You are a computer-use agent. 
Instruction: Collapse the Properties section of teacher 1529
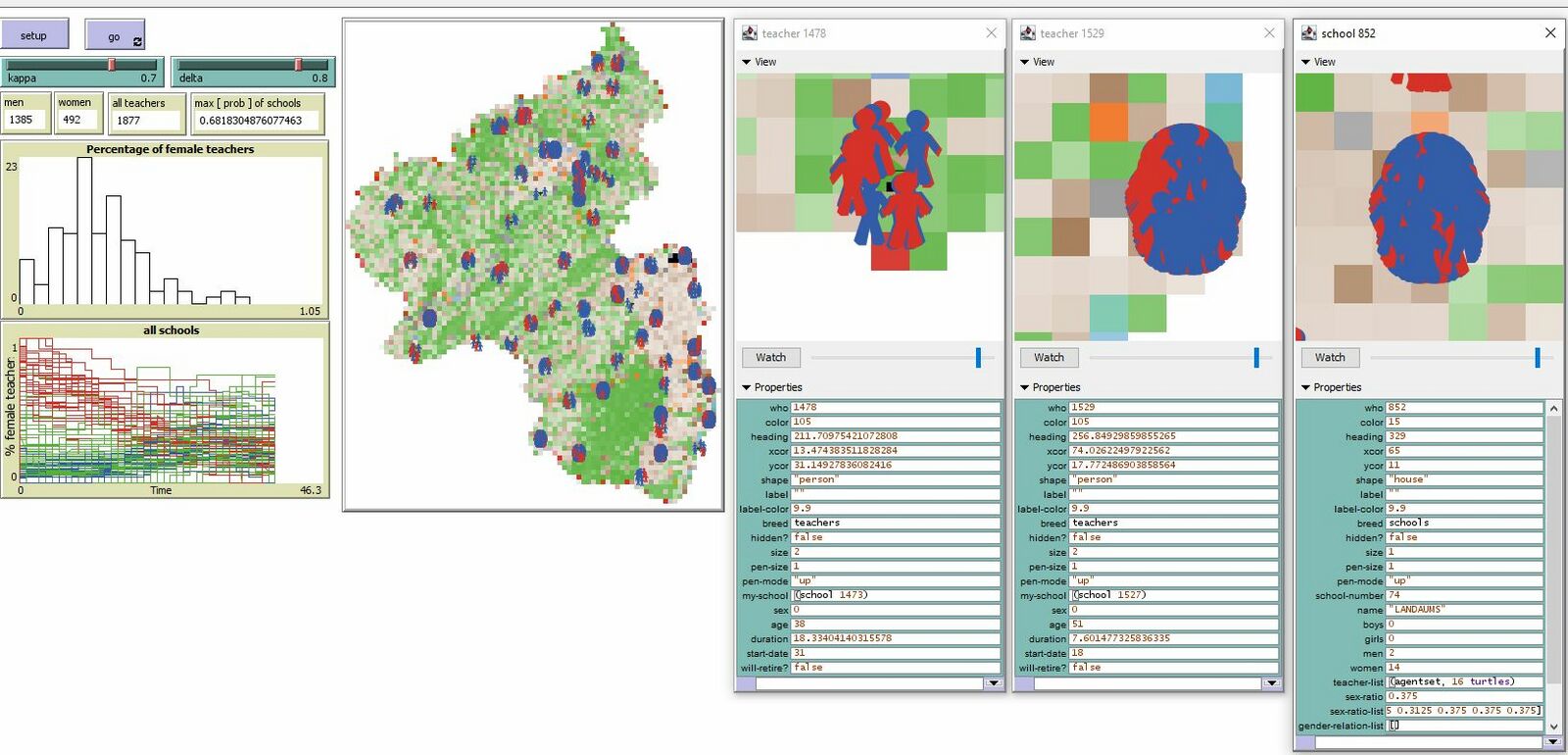(x=1025, y=387)
